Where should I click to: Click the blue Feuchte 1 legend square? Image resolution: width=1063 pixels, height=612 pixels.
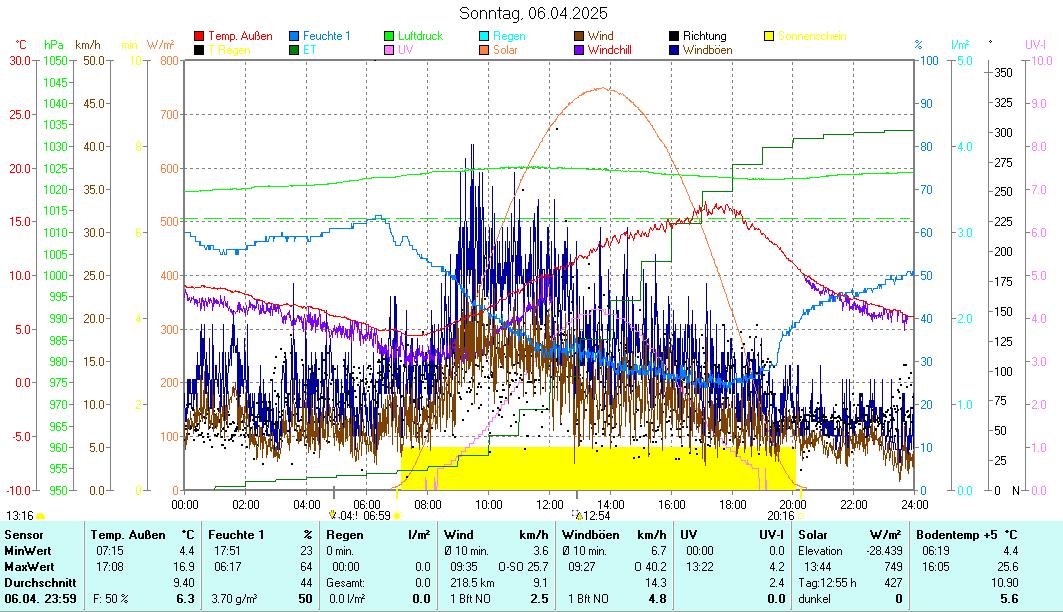tap(295, 37)
